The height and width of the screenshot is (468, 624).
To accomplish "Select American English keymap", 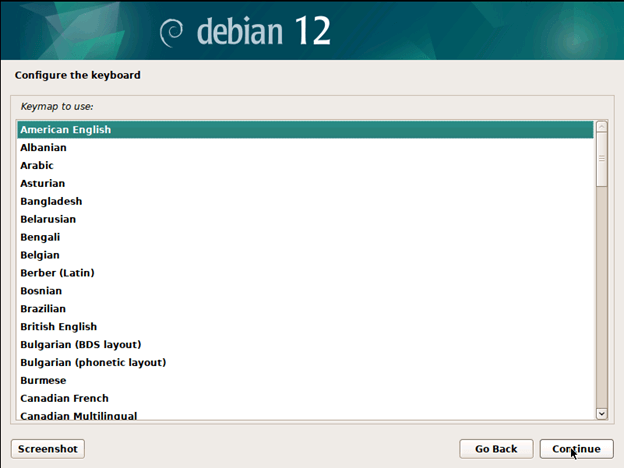I will click(305, 130).
